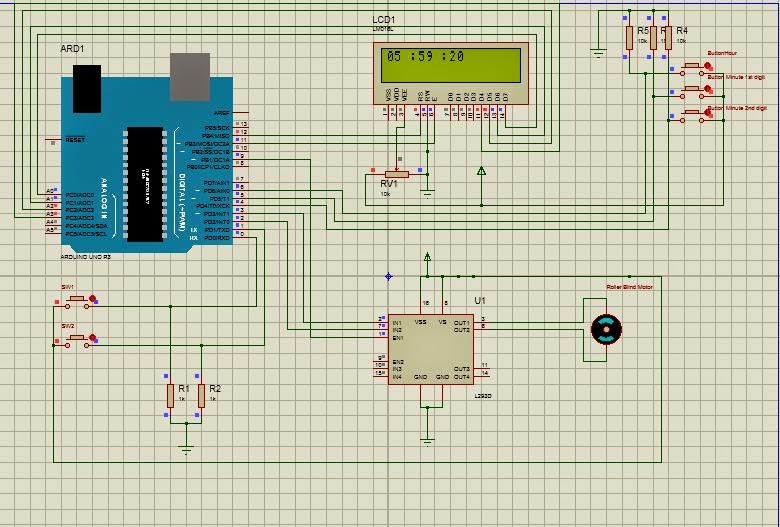The height and width of the screenshot is (527, 780).
Task: Toggle the Button Minute 1st digit actuator
Action: (x=707, y=89)
